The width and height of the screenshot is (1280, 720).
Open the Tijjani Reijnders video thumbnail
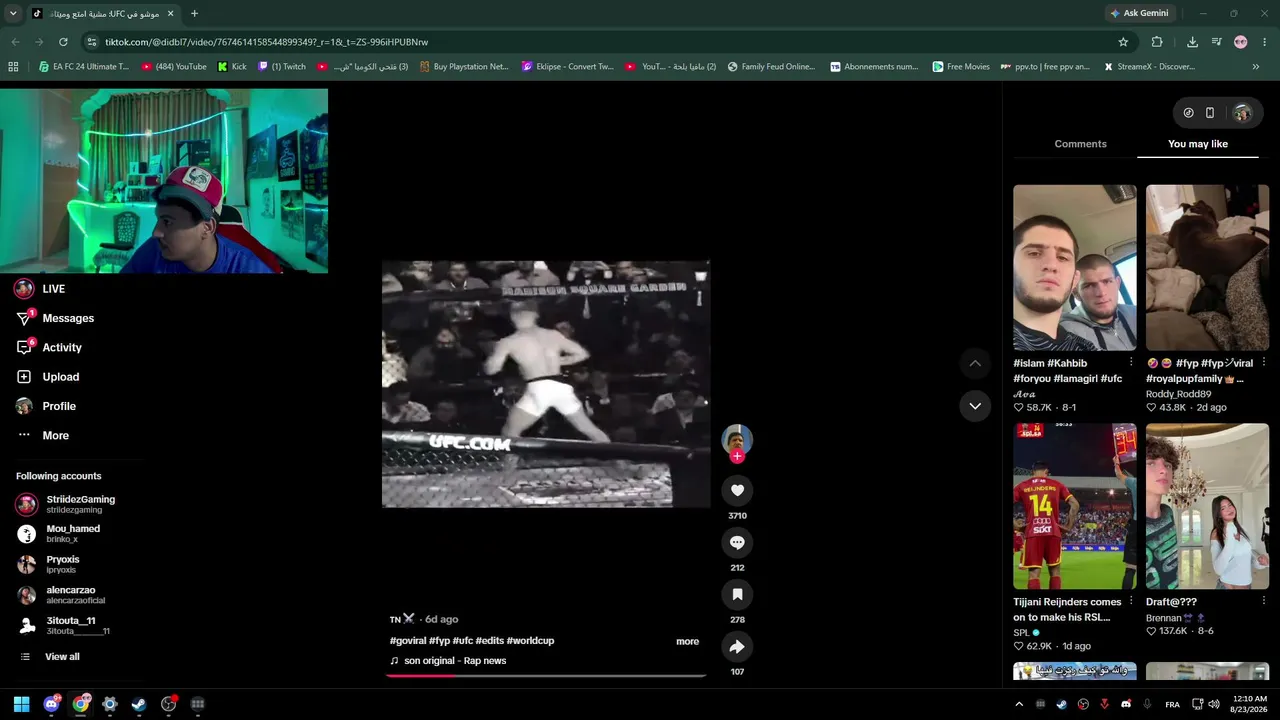[x=1074, y=506]
